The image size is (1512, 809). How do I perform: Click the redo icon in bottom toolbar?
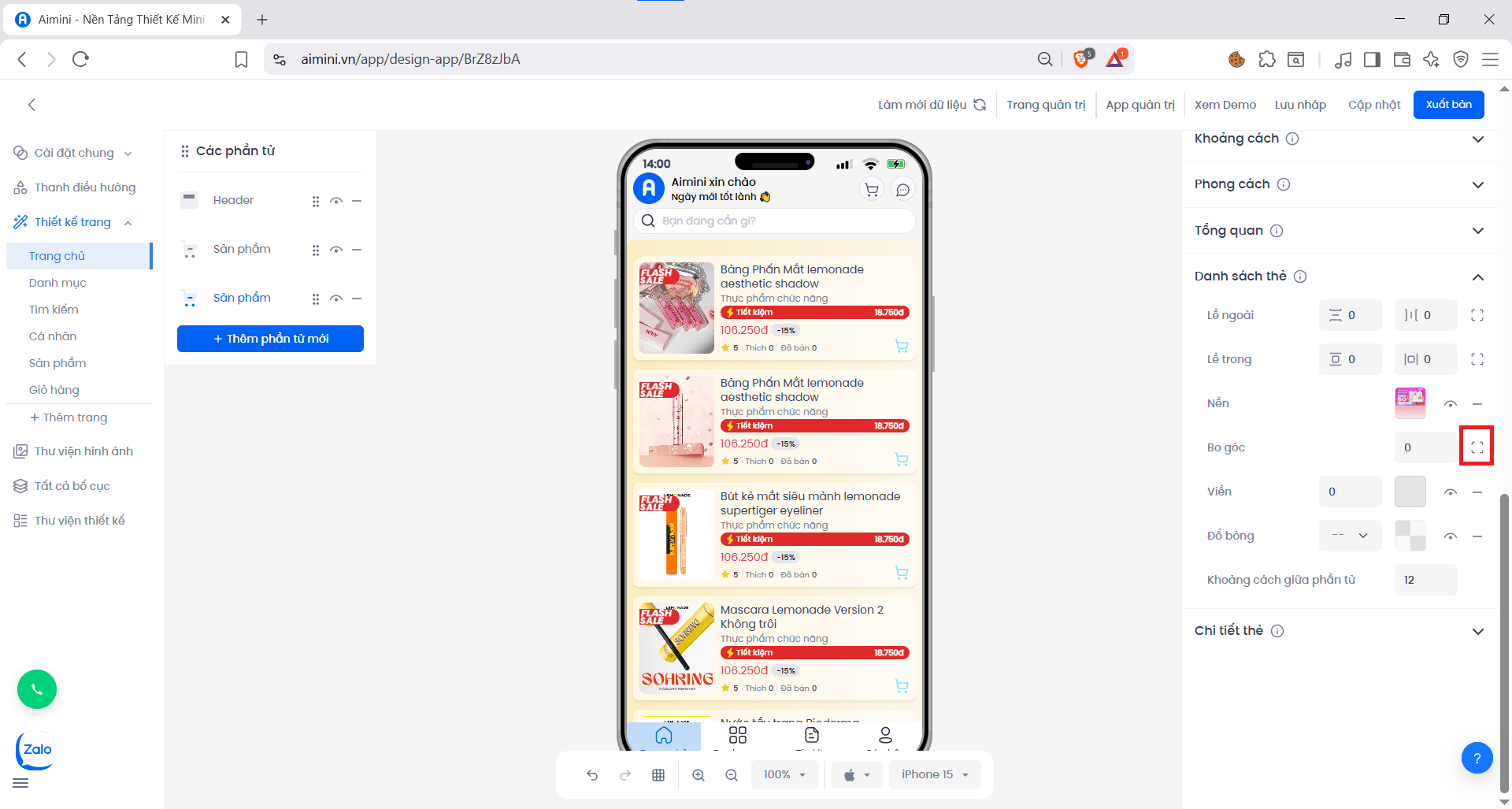pyautogui.click(x=625, y=774)
